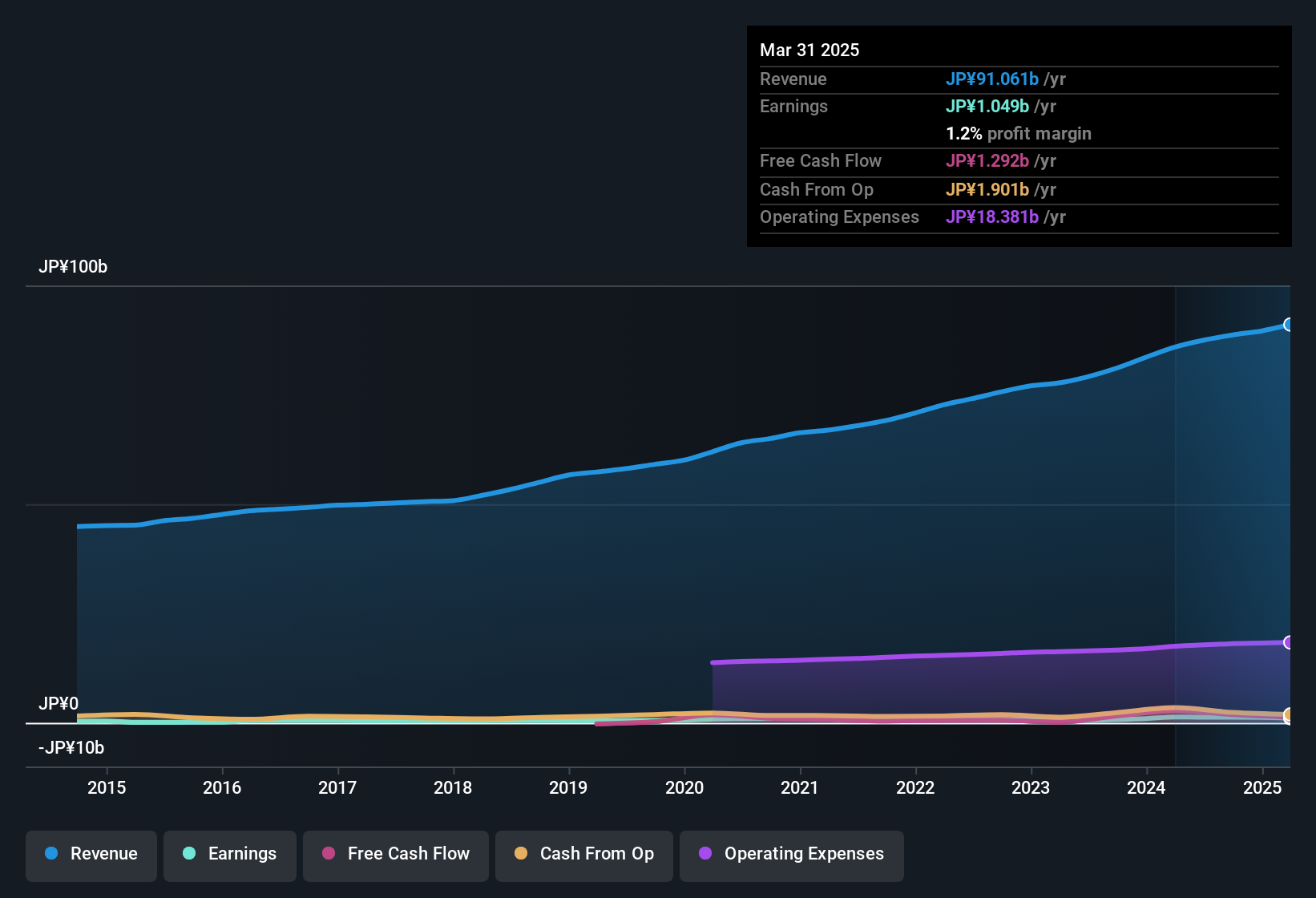Image resolution: width=1316 pixels, height=898 pixels.
Task: Click the 1.2% profit margin text
Action: point(1019,133)
